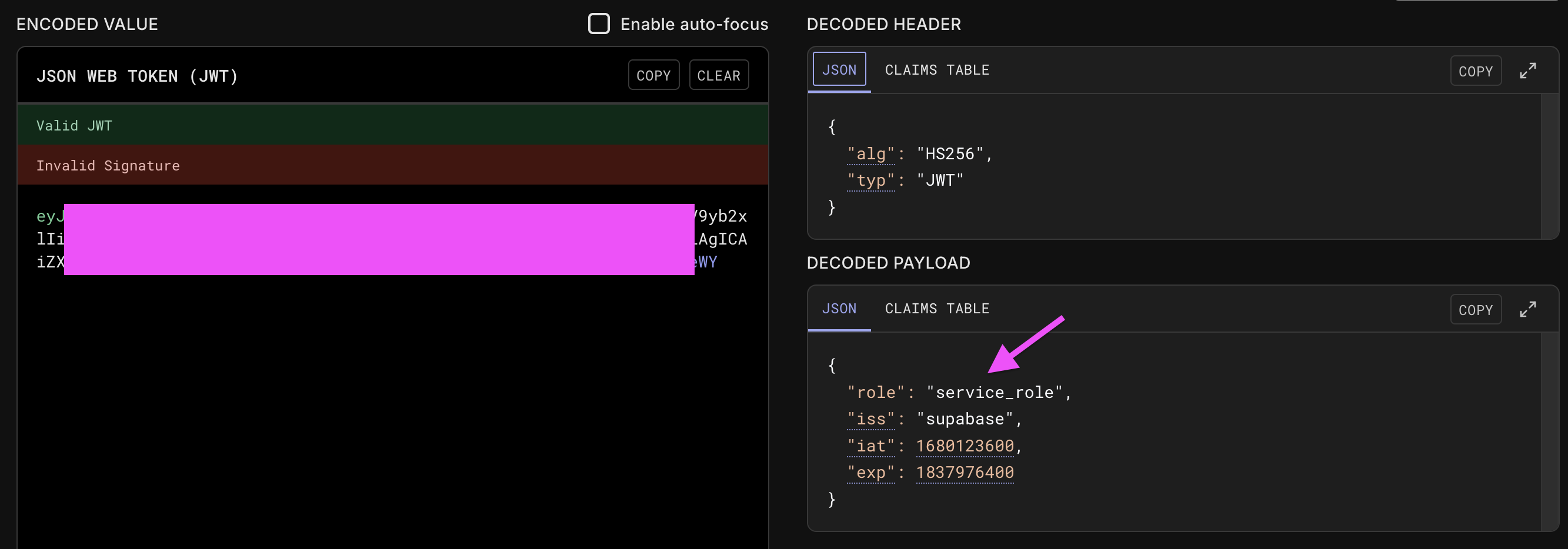Enable the auto-focus checkbox

[x=598, y=24]
